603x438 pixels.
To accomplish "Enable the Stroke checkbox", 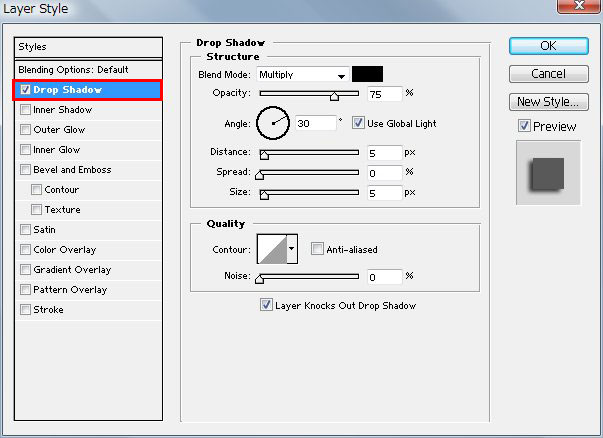I will (25, 310).
